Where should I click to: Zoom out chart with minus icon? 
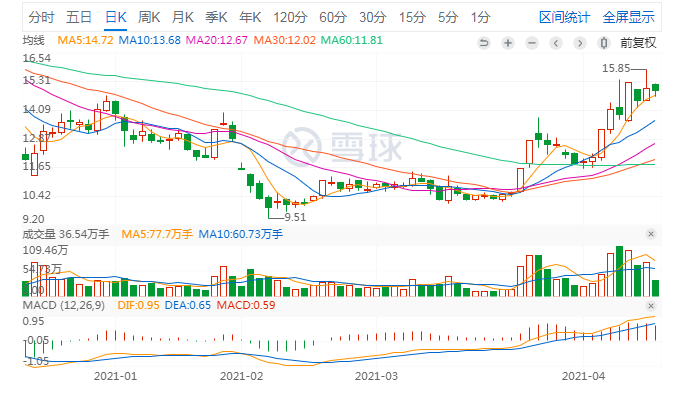coord(532,43)
